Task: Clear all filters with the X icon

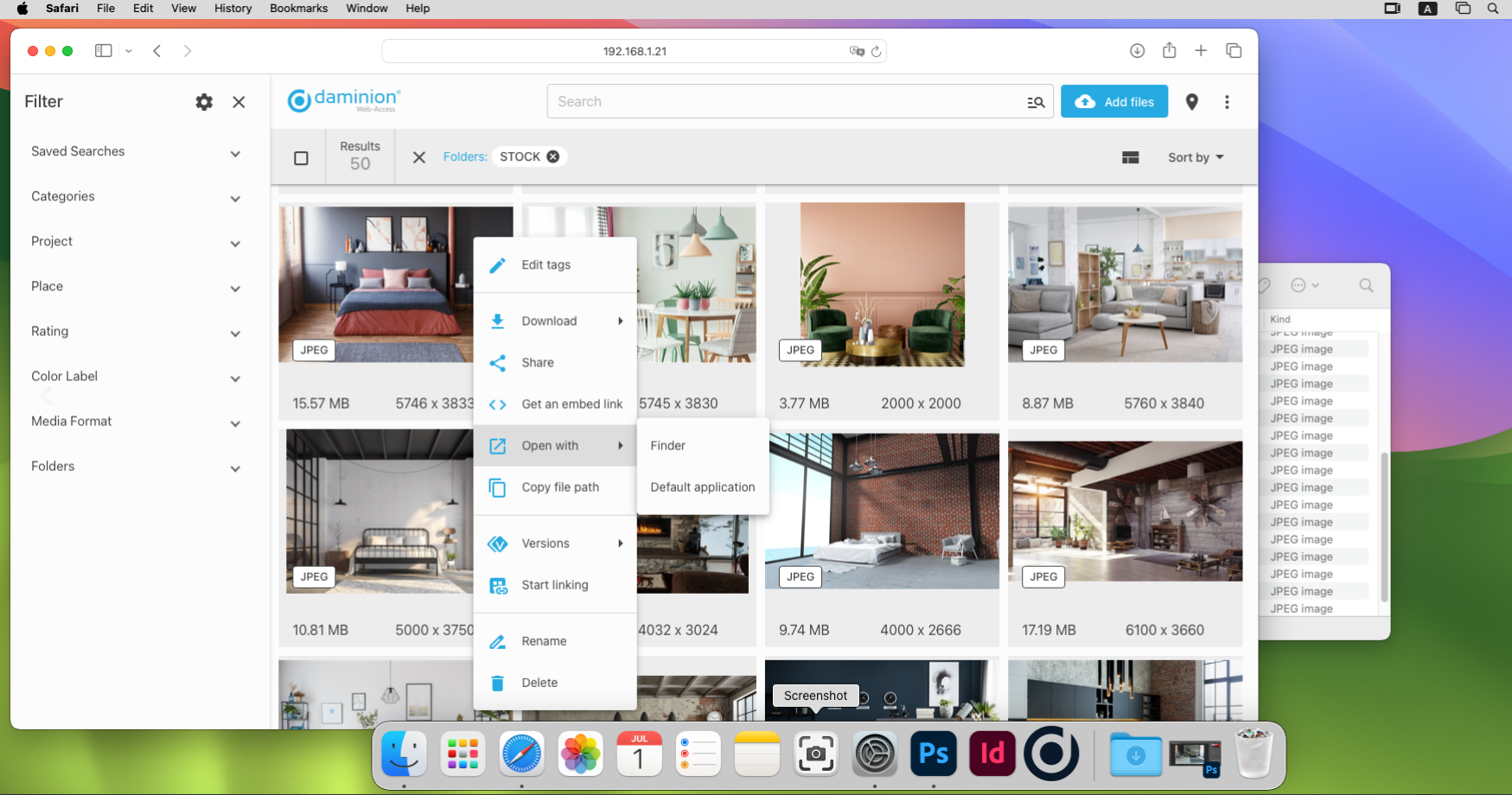Action: (419, 157)
